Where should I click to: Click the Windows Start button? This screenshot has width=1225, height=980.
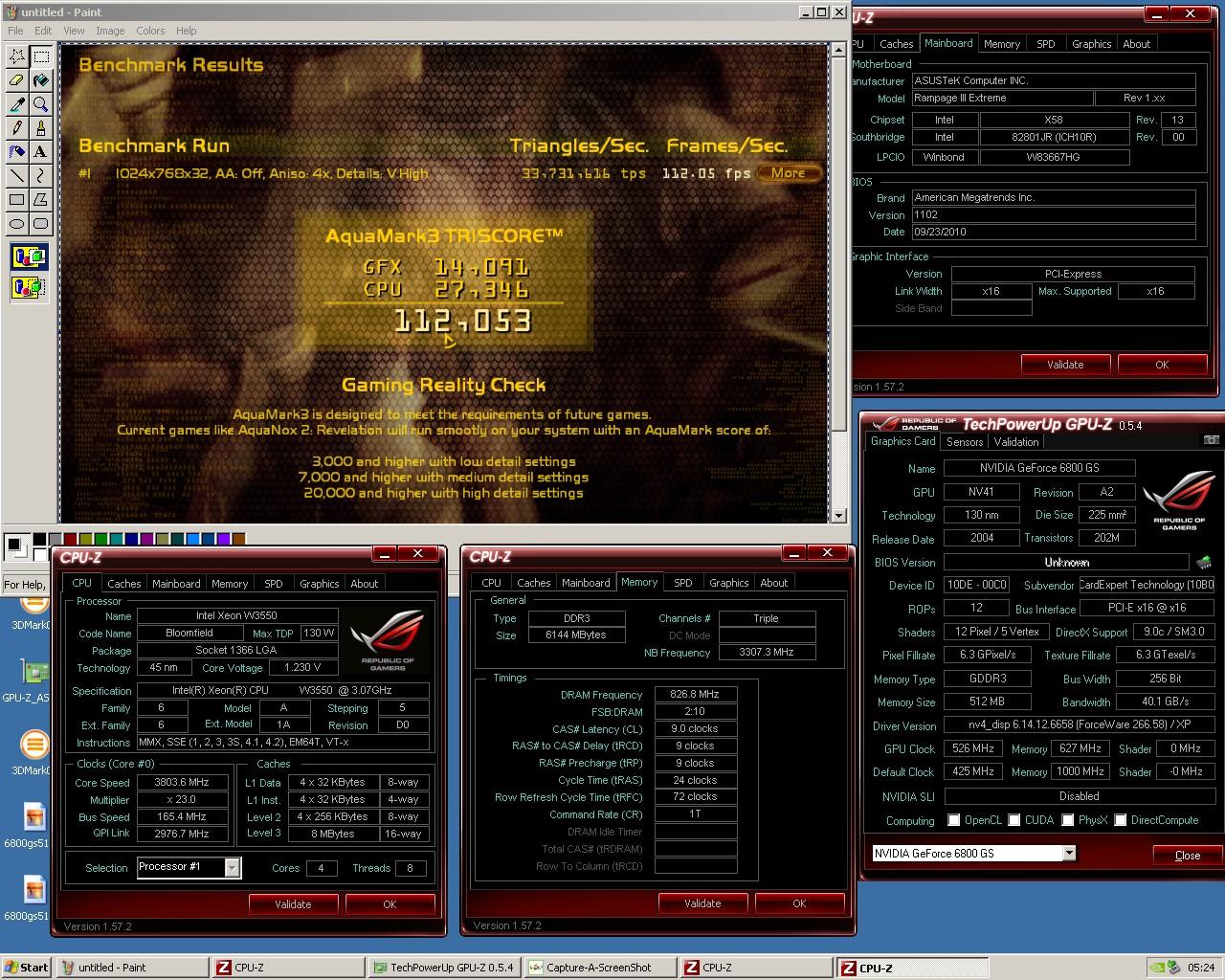point(27,968)
